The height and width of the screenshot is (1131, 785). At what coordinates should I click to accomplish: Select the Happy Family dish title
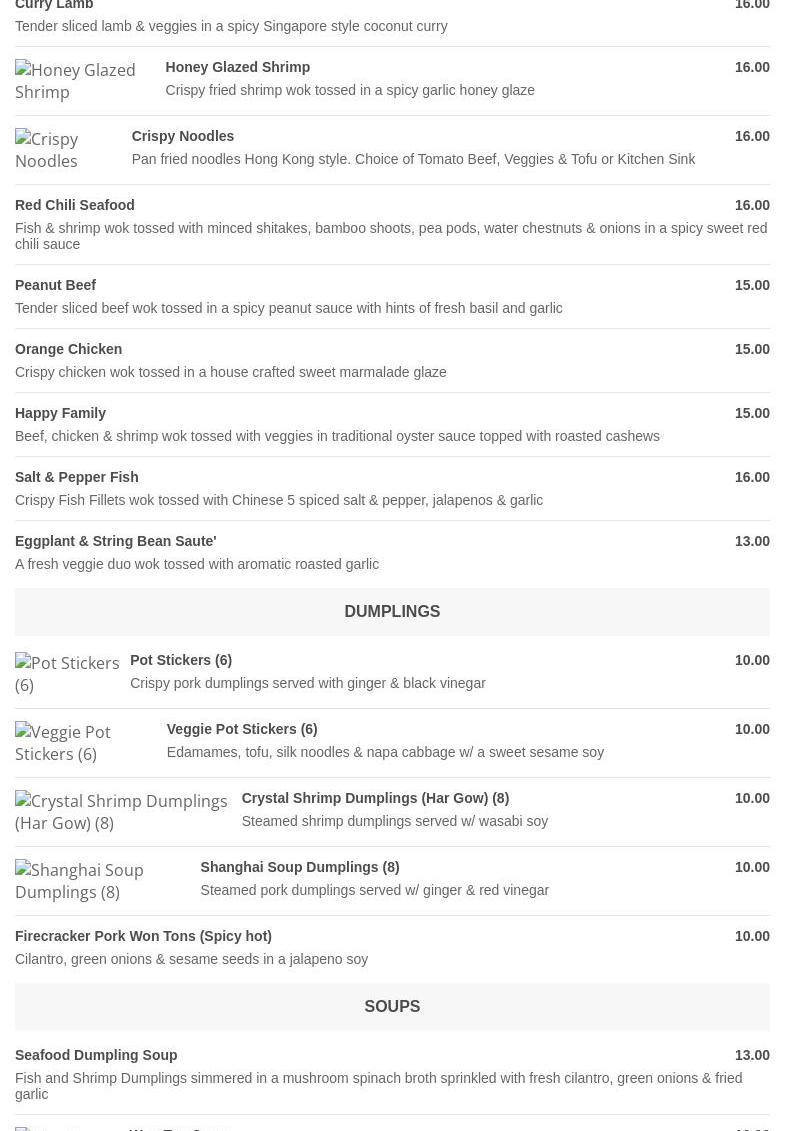pyautogui.click(x=61, y=413)
